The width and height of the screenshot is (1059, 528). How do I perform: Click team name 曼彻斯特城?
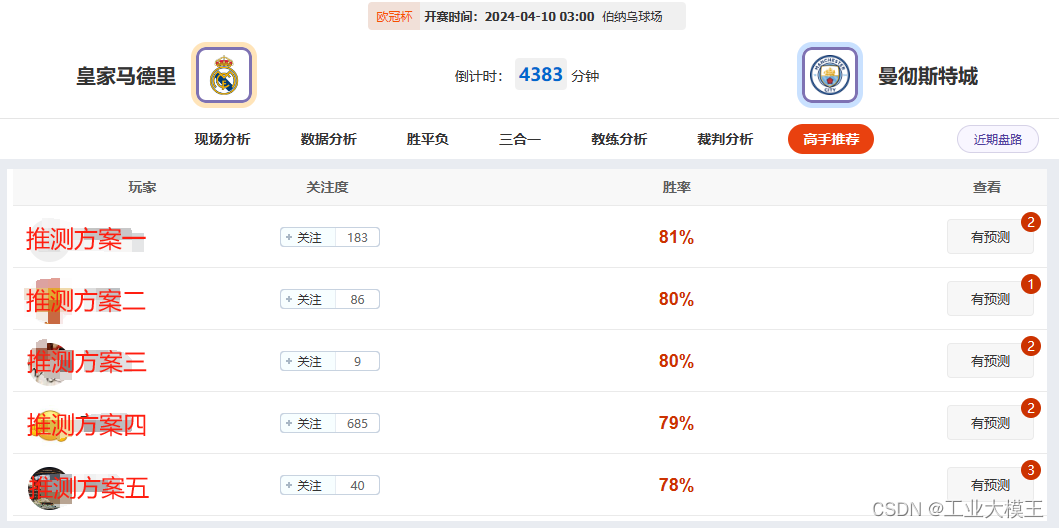pyautogui.click(x=928, y=76)
